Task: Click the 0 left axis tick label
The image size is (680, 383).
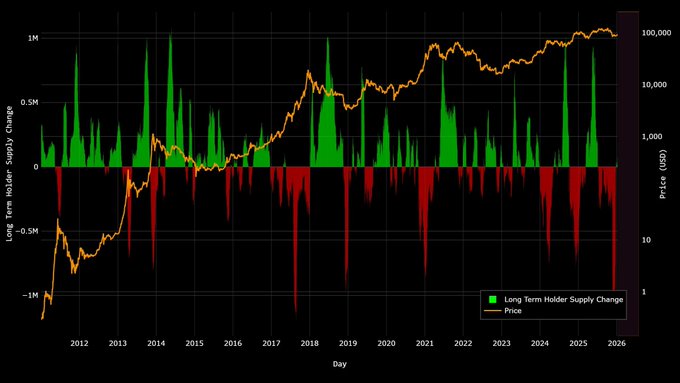Action: (x=36, y=167)
